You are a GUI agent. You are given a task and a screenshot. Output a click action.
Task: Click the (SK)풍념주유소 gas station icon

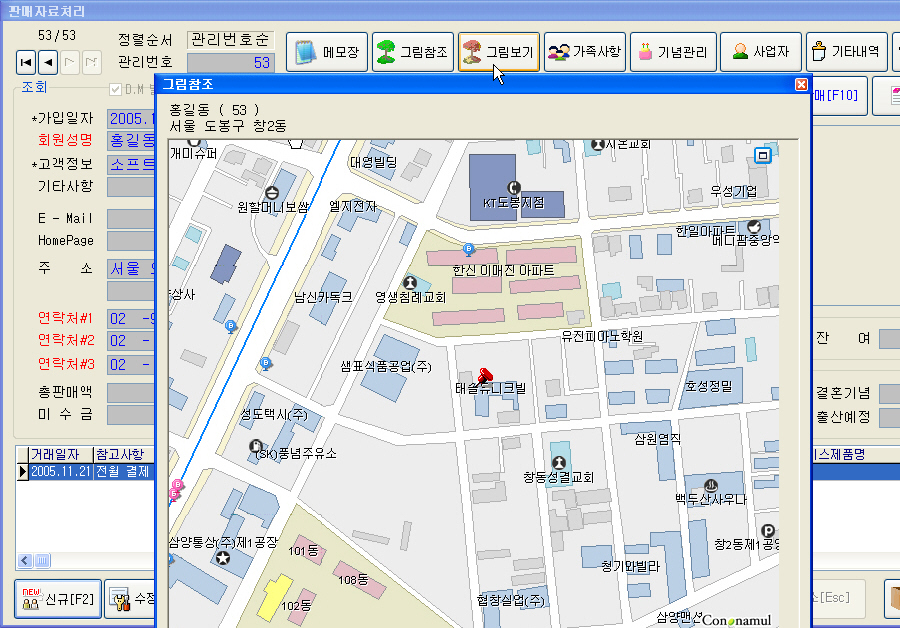[x=256, y=445]
